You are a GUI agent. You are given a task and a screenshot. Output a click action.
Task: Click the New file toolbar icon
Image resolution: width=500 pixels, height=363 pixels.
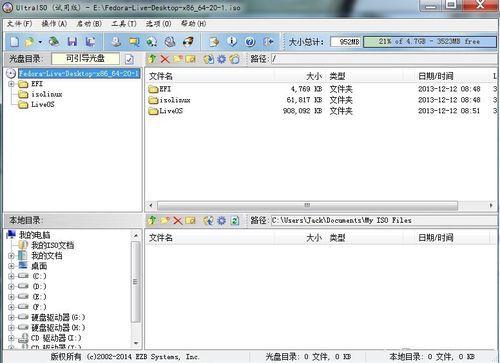[x=14, y=42]
